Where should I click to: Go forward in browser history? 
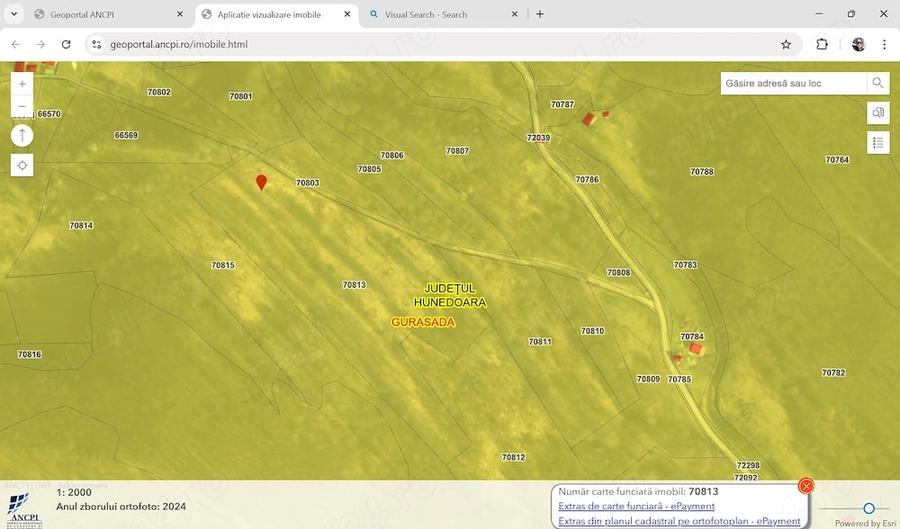tap(40, 44)
